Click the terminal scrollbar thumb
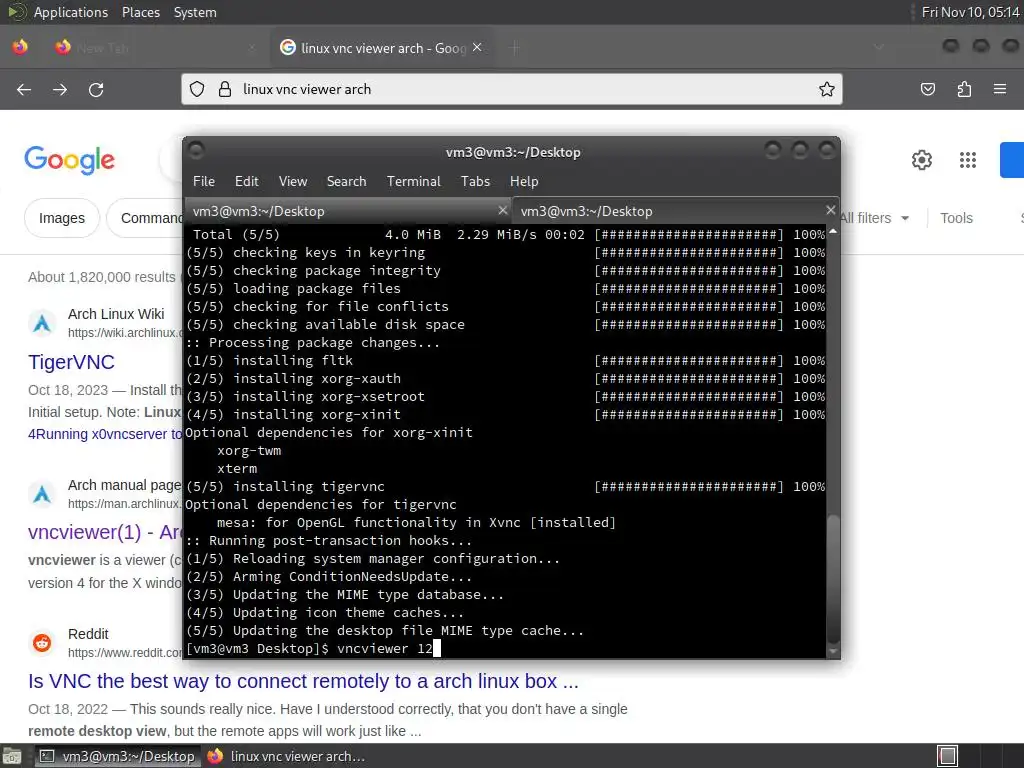 (833, 578)
